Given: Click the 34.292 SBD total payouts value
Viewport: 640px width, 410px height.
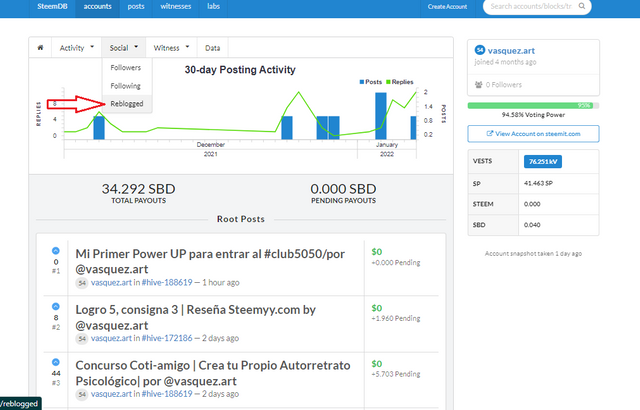Looking at the screenshot, I should coord(138,189).
